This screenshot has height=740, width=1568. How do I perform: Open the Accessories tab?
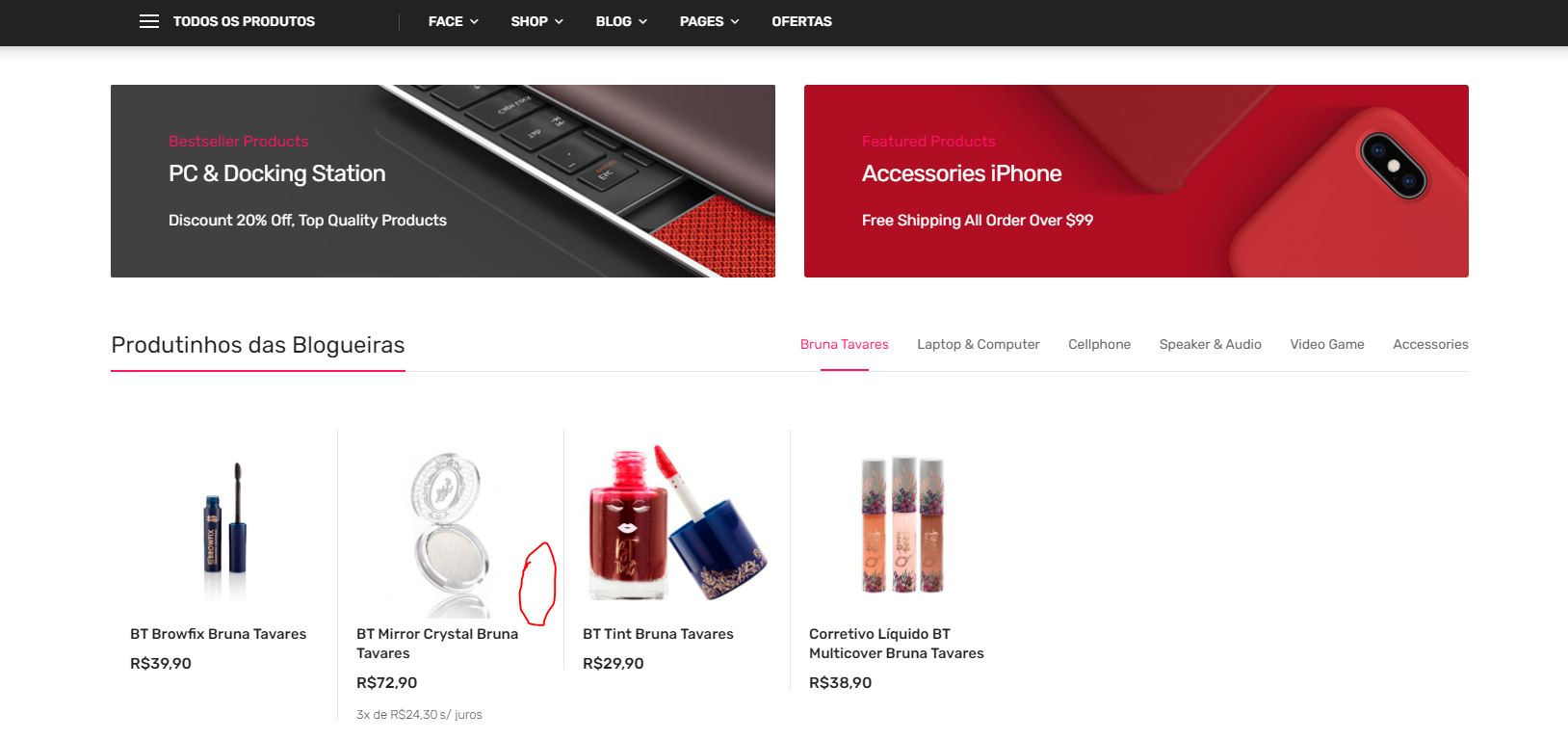pos(1430,344)
